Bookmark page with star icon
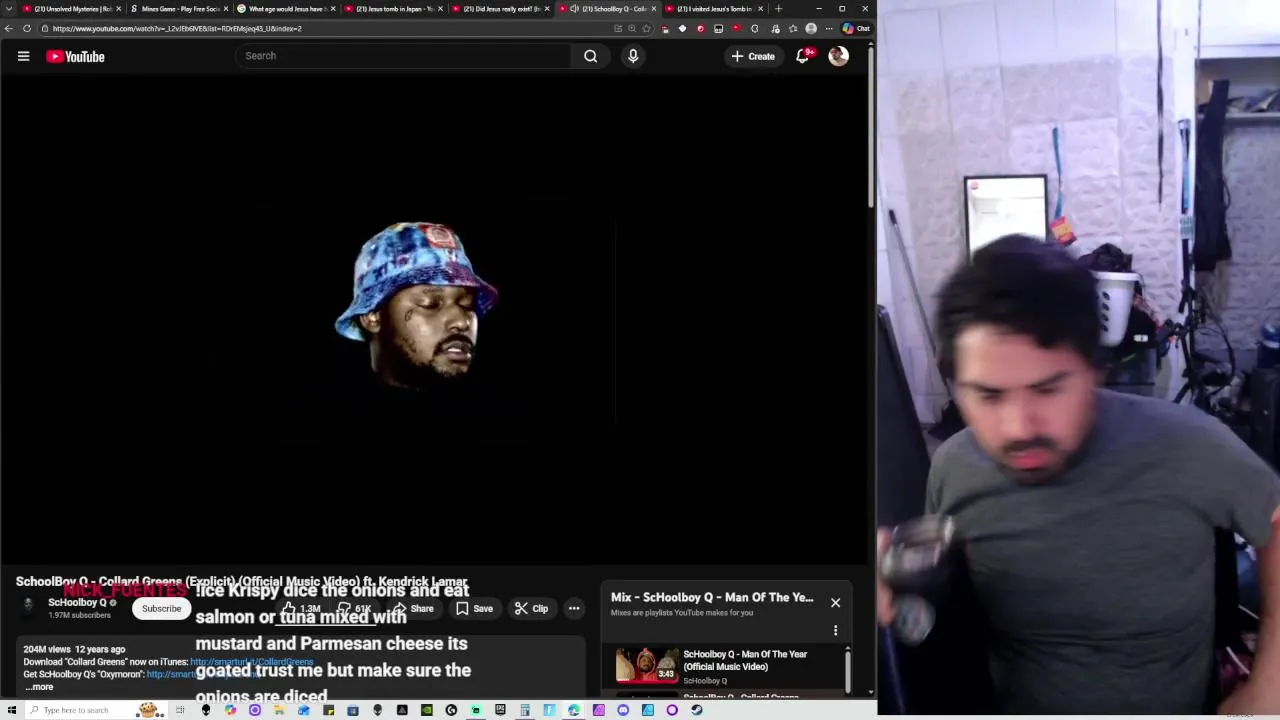Image resolution: width=1280 pixels, height=720 pixels. pyautogui.click(x=647, y=28)
